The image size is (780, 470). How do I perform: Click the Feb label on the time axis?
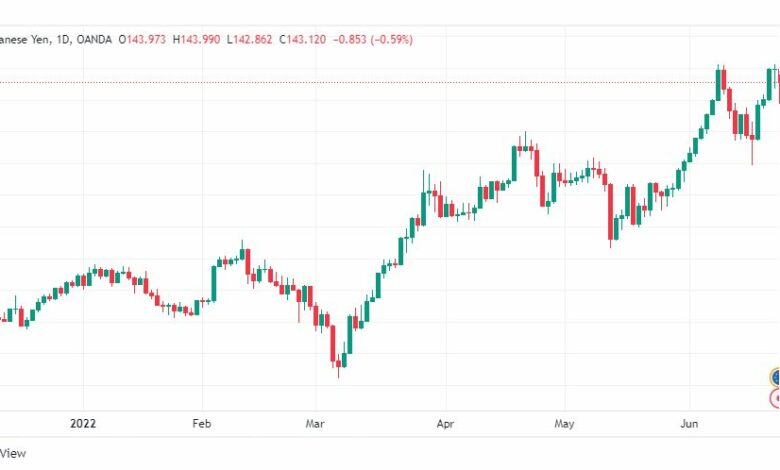[x=201, y=424]
